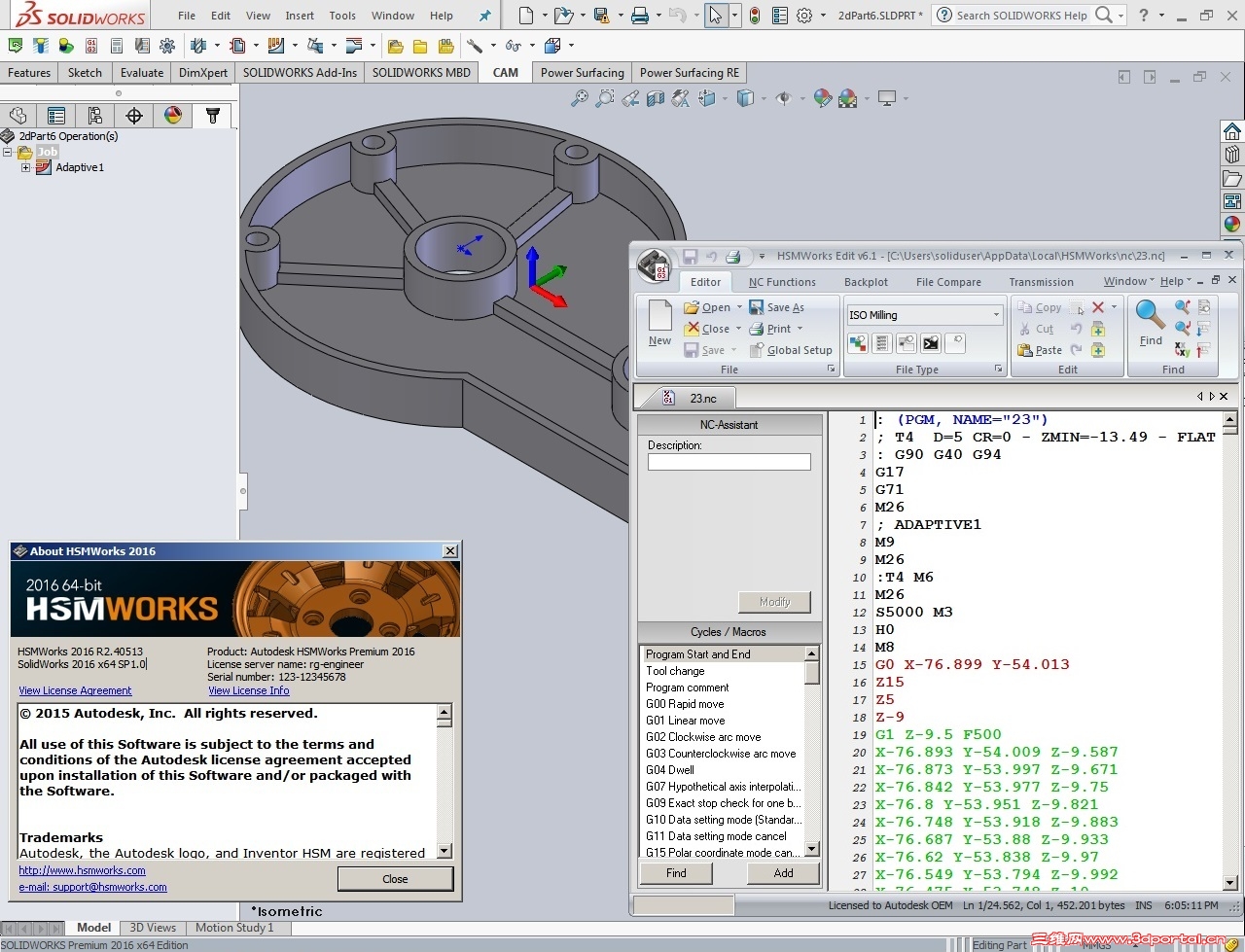Image resolution: width=1245 pixels, height=952 pixels.
Task: Click Save As in HSMWorks Edit ribbon
Action: point(777,307)
